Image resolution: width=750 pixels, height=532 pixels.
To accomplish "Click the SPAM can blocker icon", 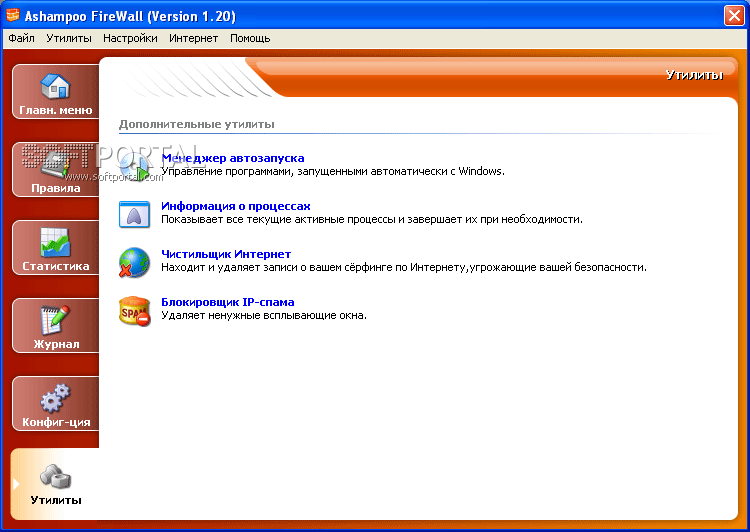I will coord(134,311).
